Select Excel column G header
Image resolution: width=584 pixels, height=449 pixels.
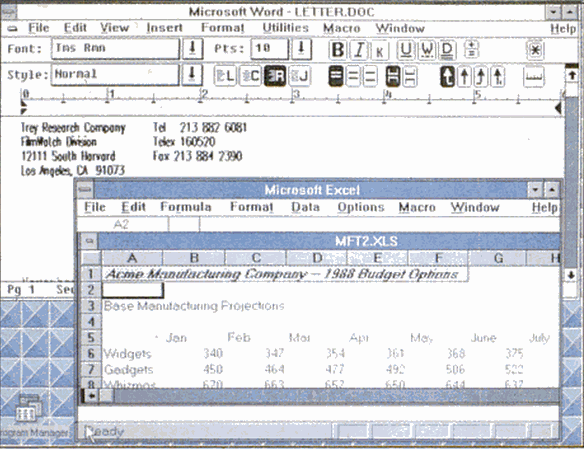click(x=498, y=258)
